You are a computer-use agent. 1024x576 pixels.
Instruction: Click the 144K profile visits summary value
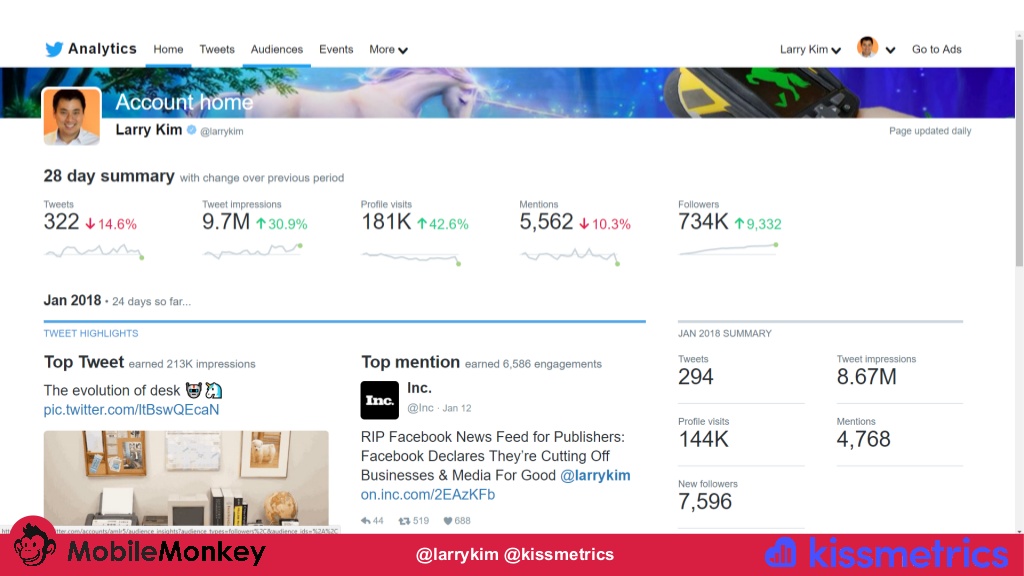coord(703,440)
